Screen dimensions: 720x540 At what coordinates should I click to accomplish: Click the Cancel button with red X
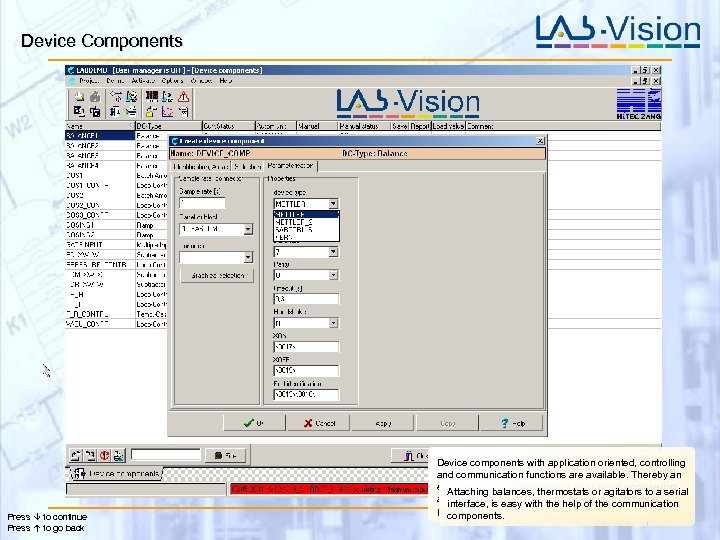coord(319,423)
